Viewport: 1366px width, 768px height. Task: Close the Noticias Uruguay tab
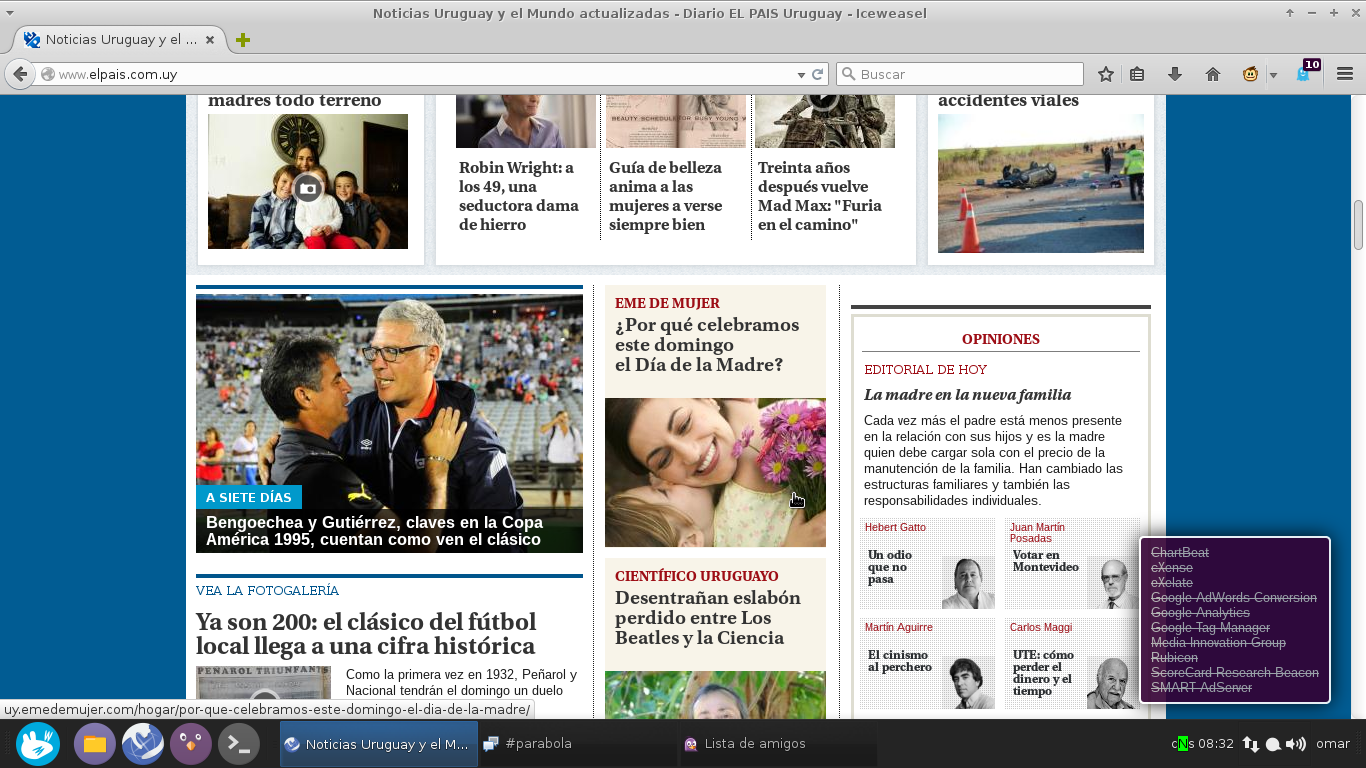pos(210,40)
